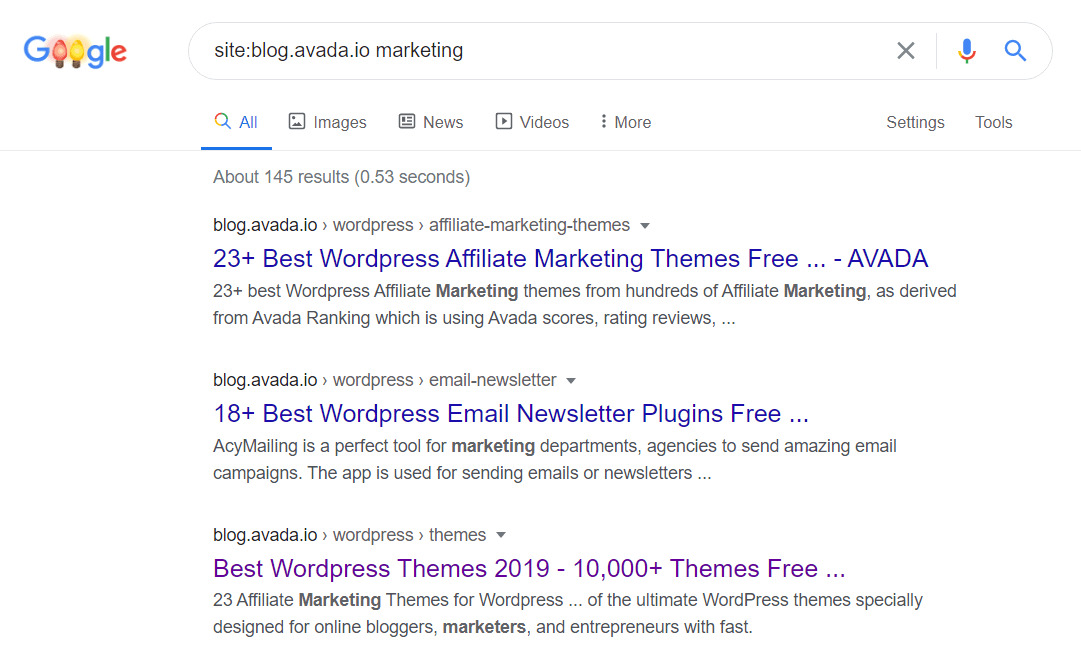Clear the search query with X
Viewport: 1081px width, 654px height.
tap(906, 51)
